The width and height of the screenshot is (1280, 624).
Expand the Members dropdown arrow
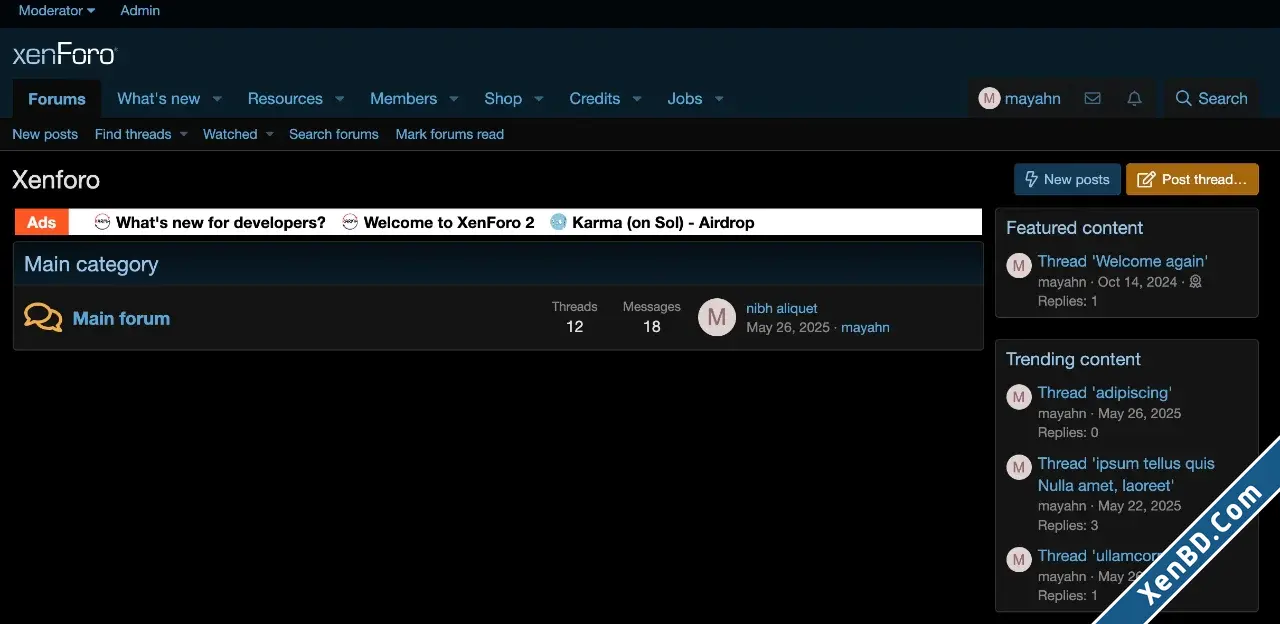click(453, 99)
